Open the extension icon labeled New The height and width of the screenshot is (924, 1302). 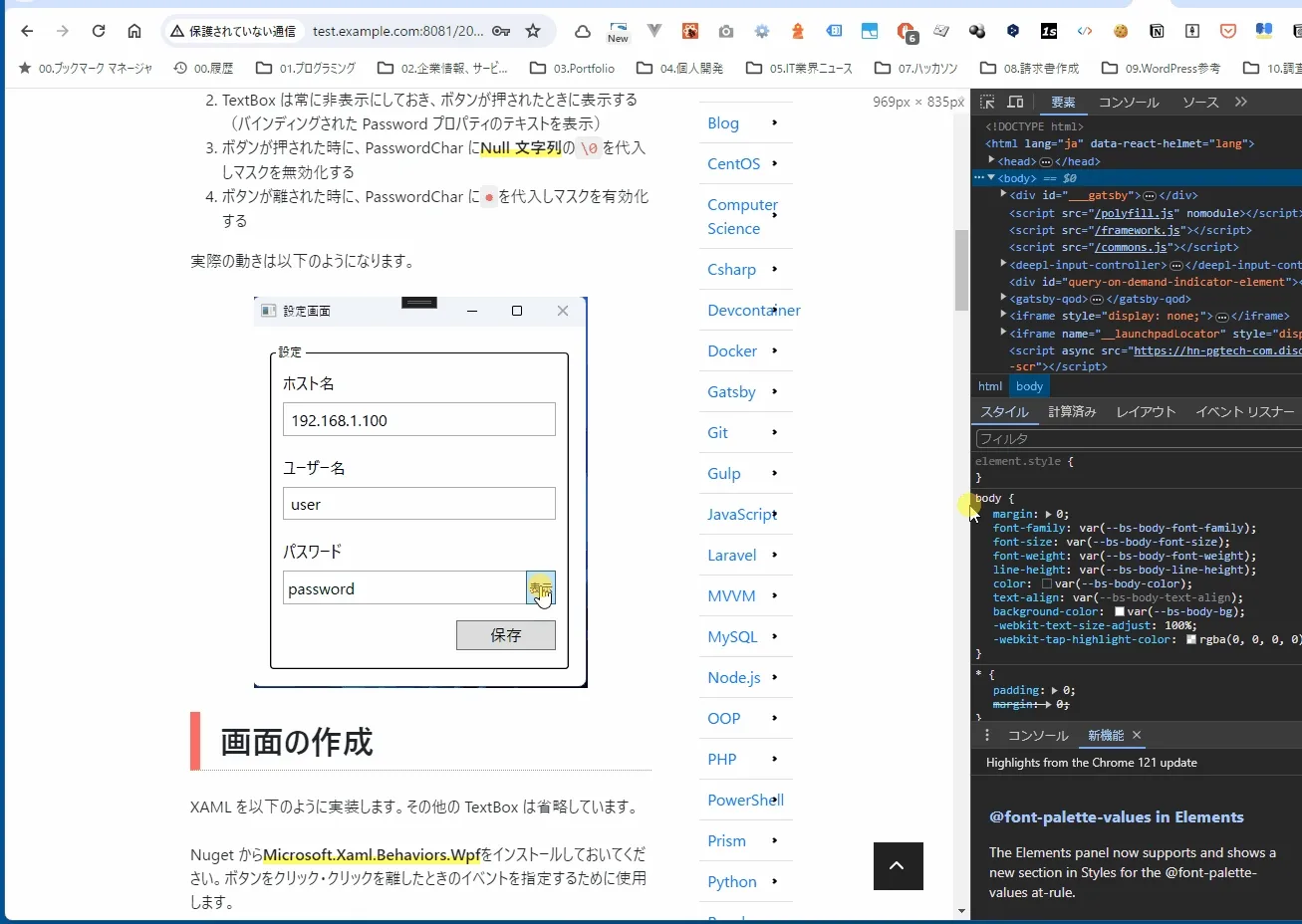(618, 32)
